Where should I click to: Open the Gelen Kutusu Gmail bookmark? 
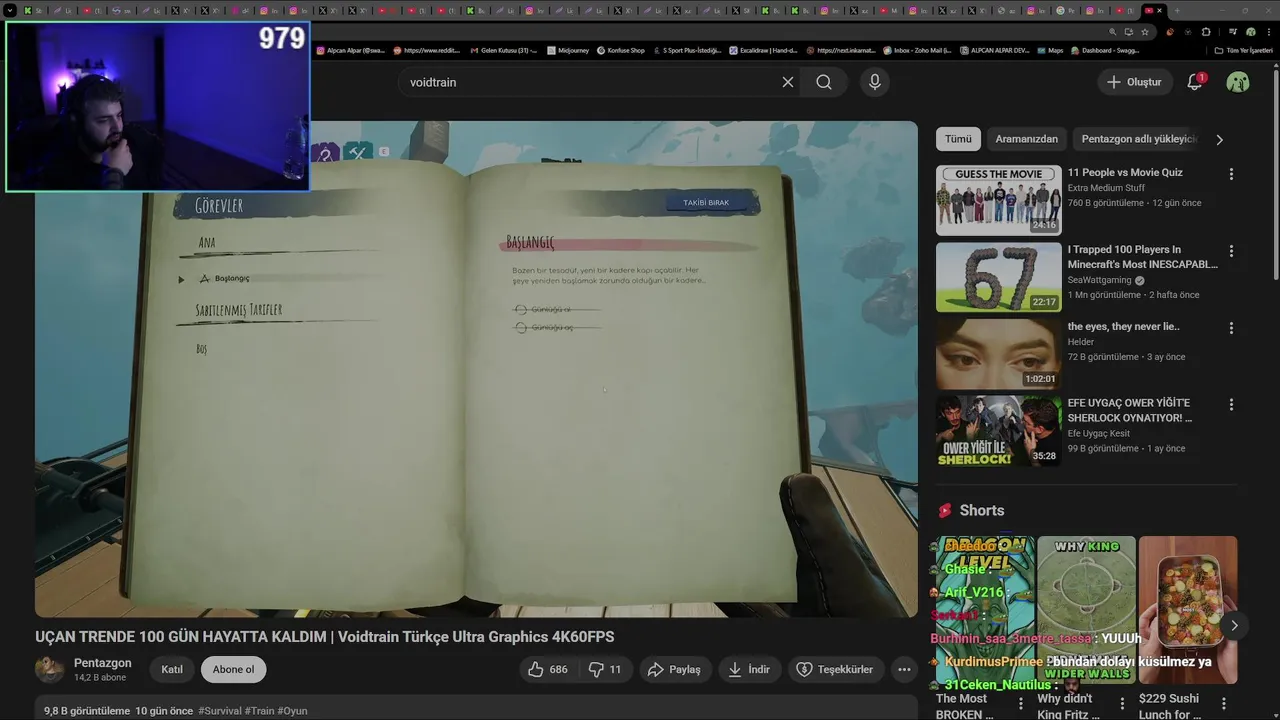coord(503,50)
